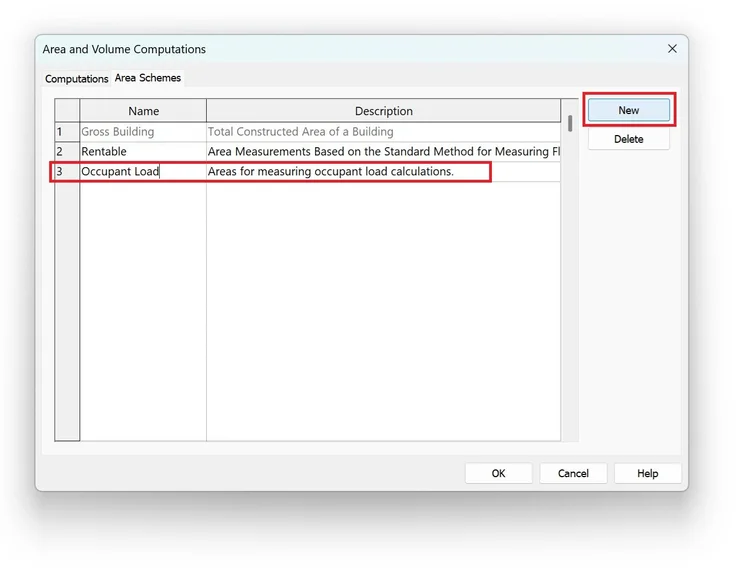This screenshot has height=584, width=750.
Task: Click 'Areas for measuring occupant load calculations.' cell
Action: click(x=383, y=171)
